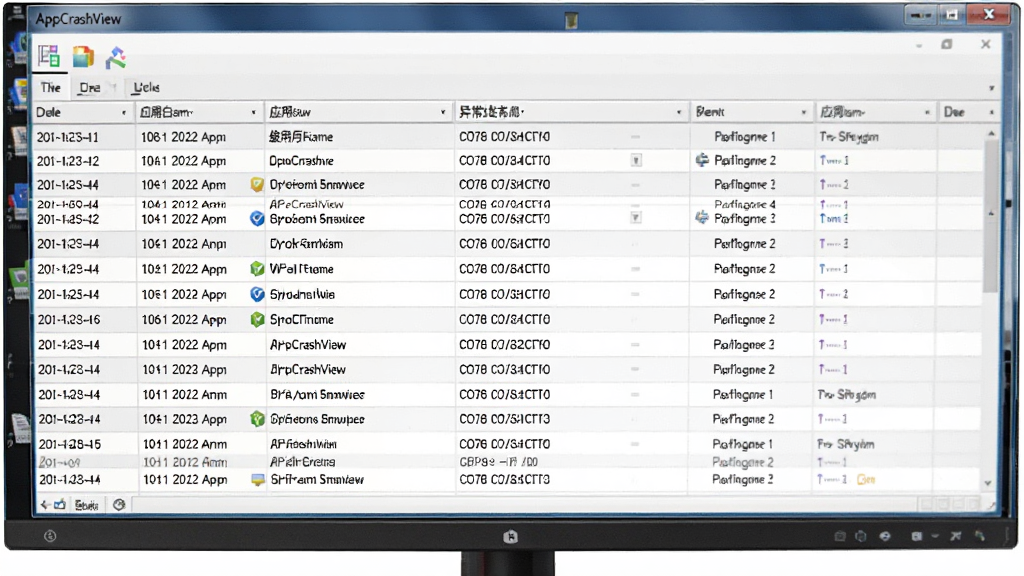Click the green shield icon beside WPal ITtome

point(257,268)
